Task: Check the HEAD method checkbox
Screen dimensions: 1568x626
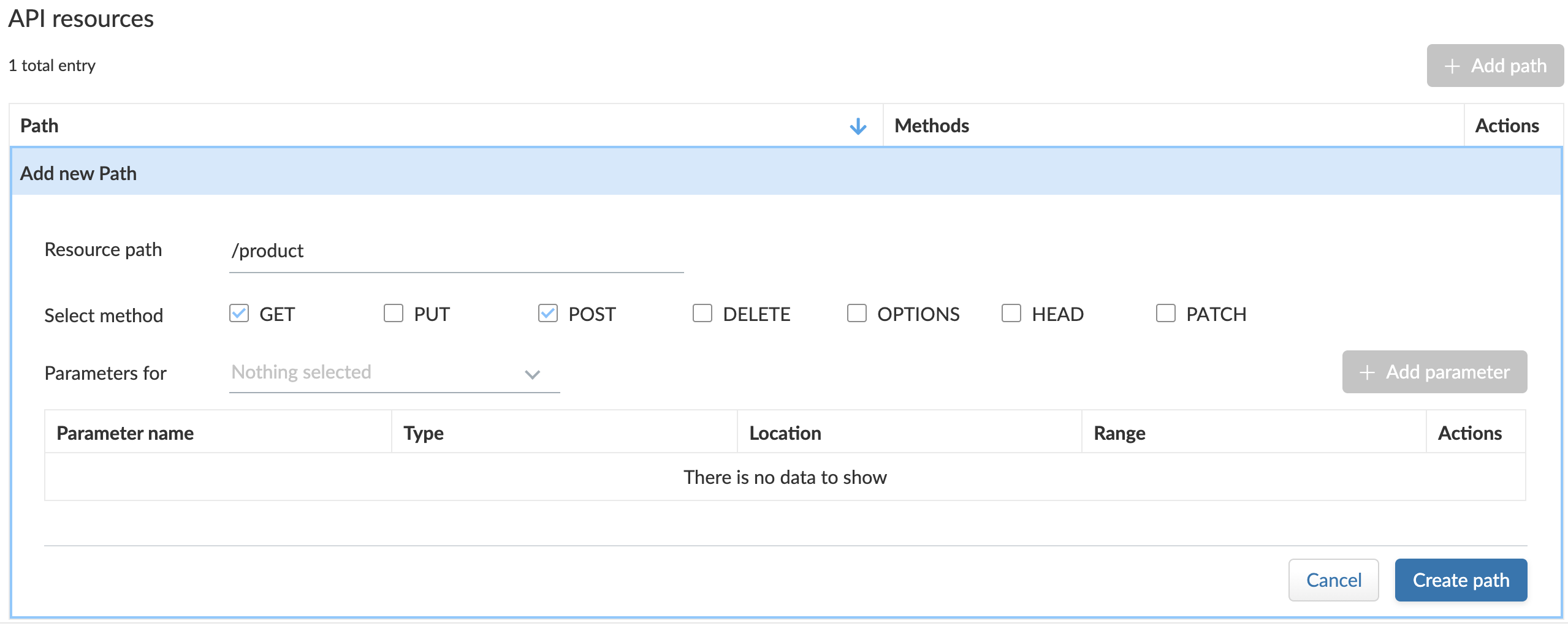Action: coord(1011,313)
